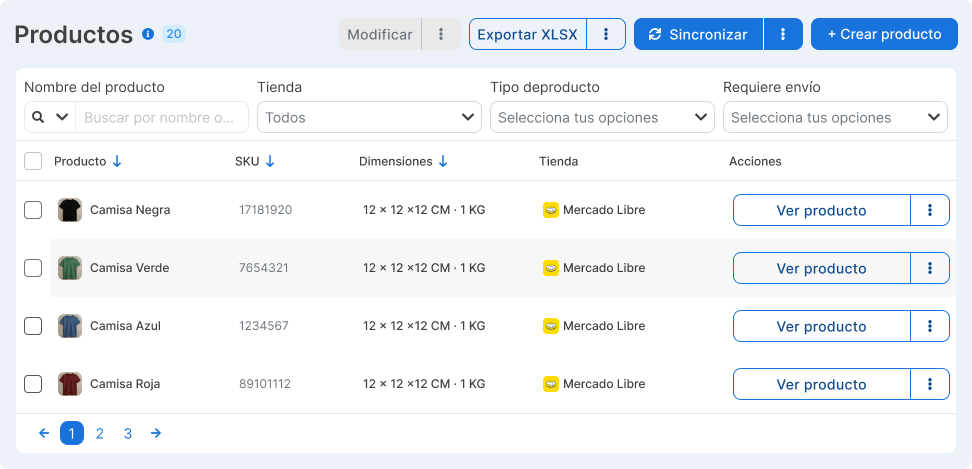View product for Camisa Verde
The width and height of the screenshot is (972, 469).
tap(821, 268)
